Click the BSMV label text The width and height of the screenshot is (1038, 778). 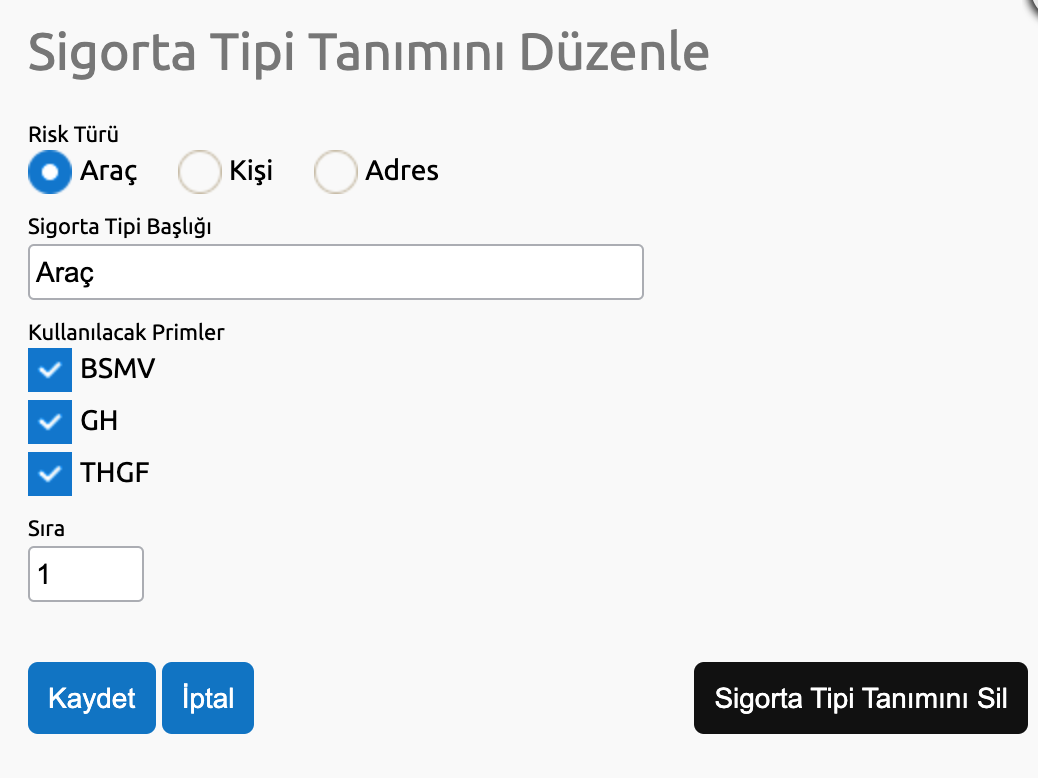118,370
